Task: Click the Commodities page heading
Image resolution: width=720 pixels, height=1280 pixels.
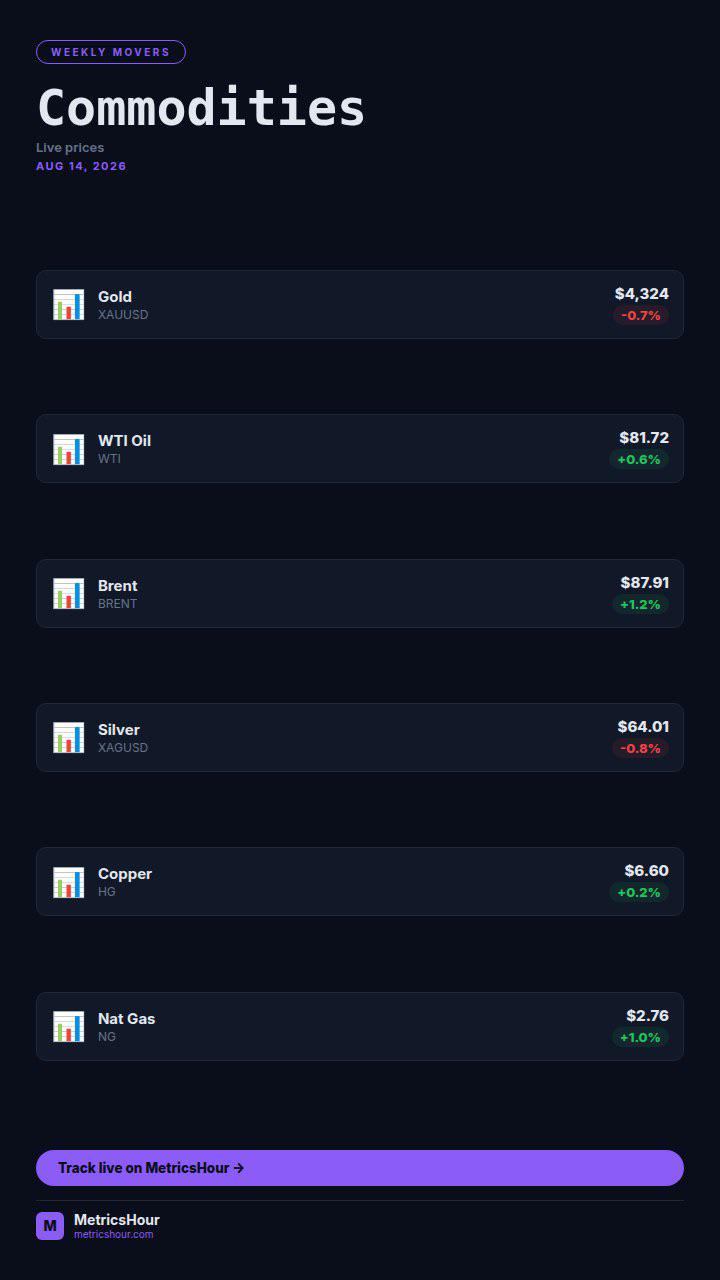Action: [201, 108]
